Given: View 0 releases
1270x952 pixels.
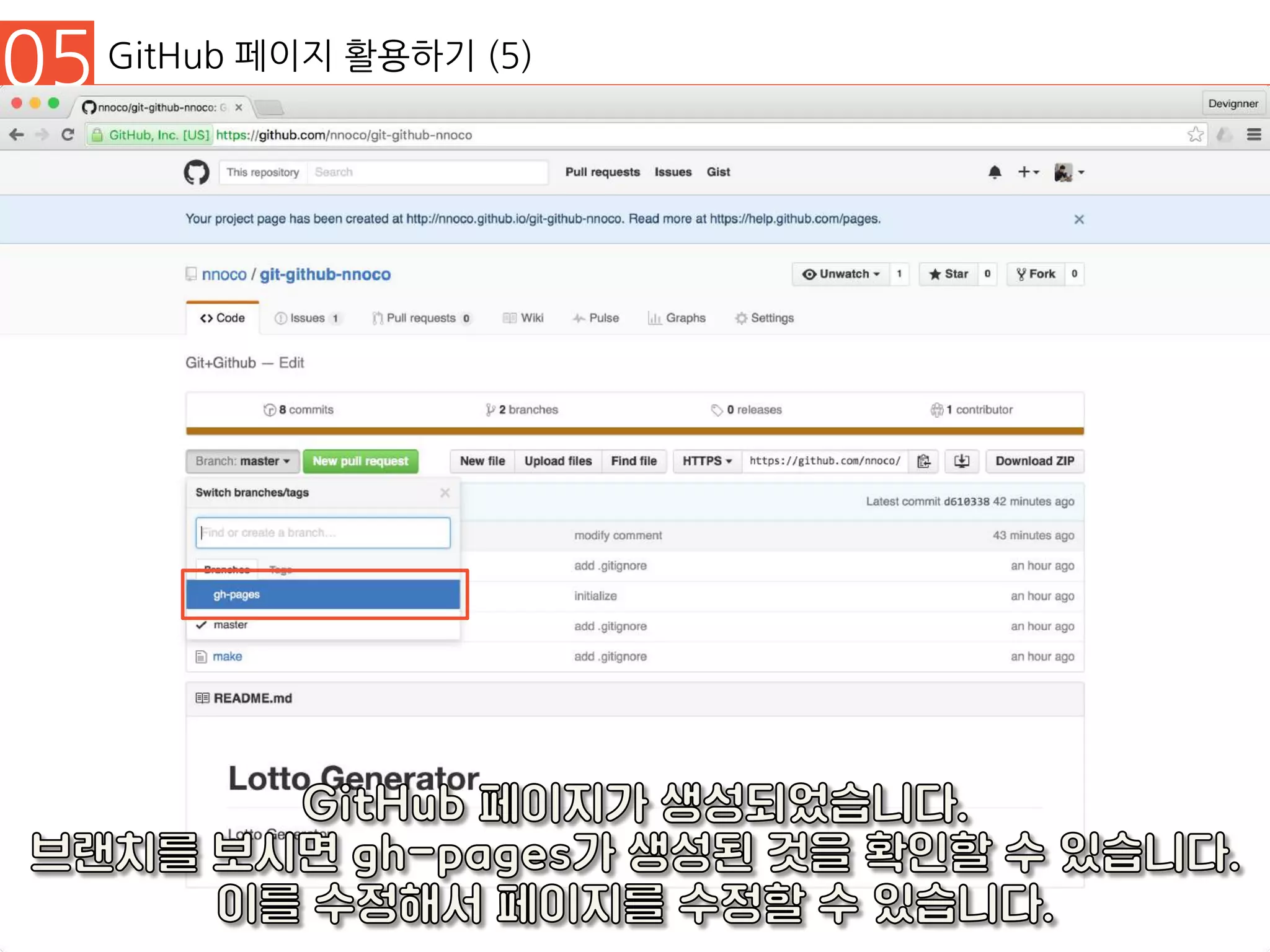Looking at the screenshot, I should pos(746,410).
